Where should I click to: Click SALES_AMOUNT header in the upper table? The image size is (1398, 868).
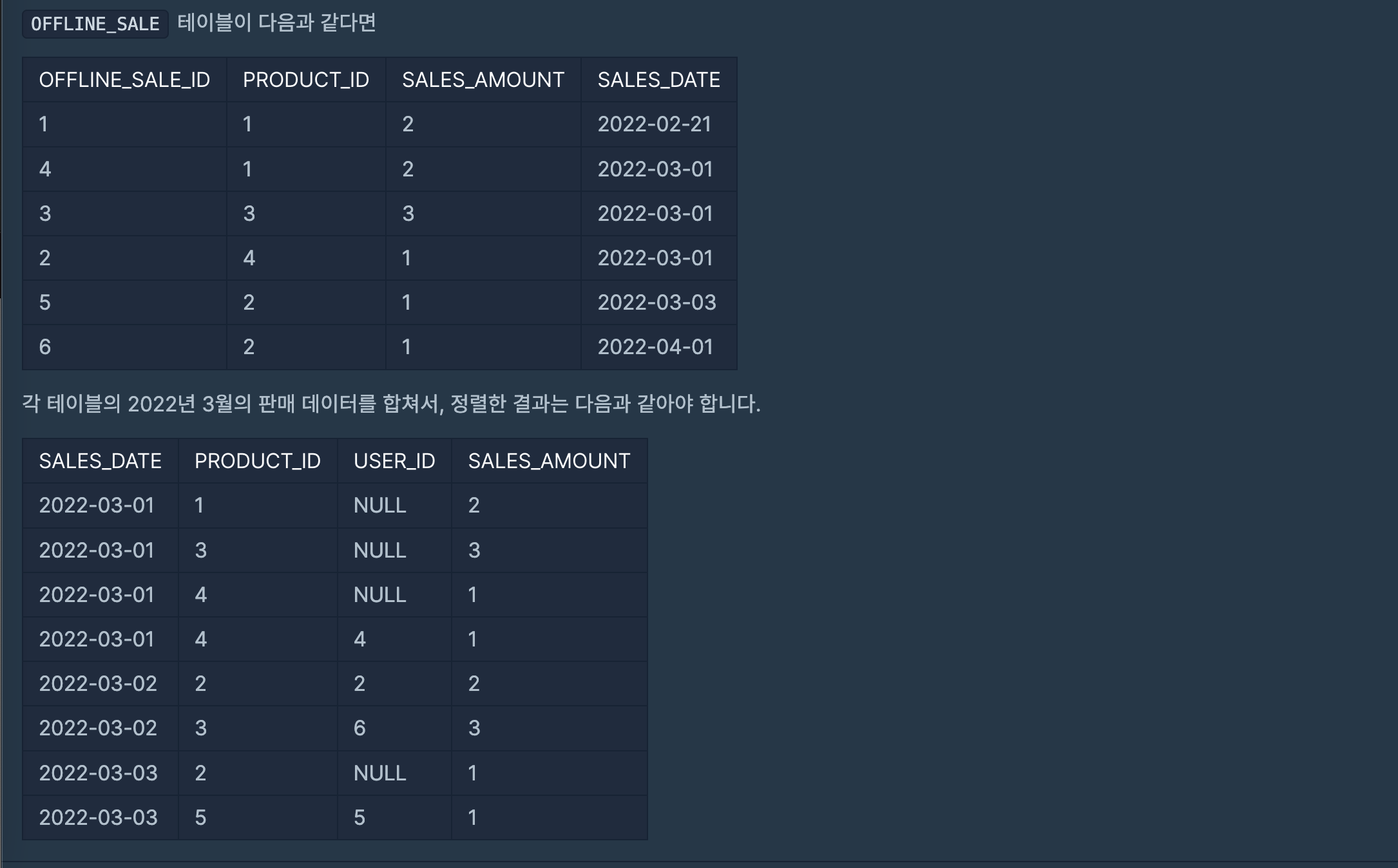tap(483, 80)
